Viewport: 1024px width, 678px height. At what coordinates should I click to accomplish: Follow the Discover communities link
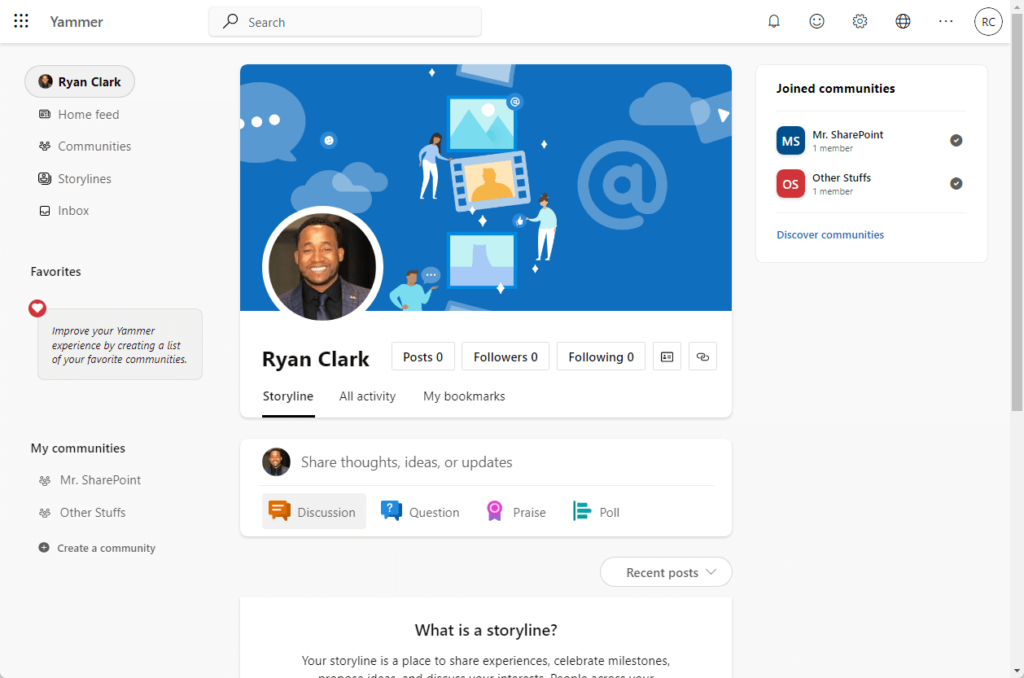pos(830,234)
